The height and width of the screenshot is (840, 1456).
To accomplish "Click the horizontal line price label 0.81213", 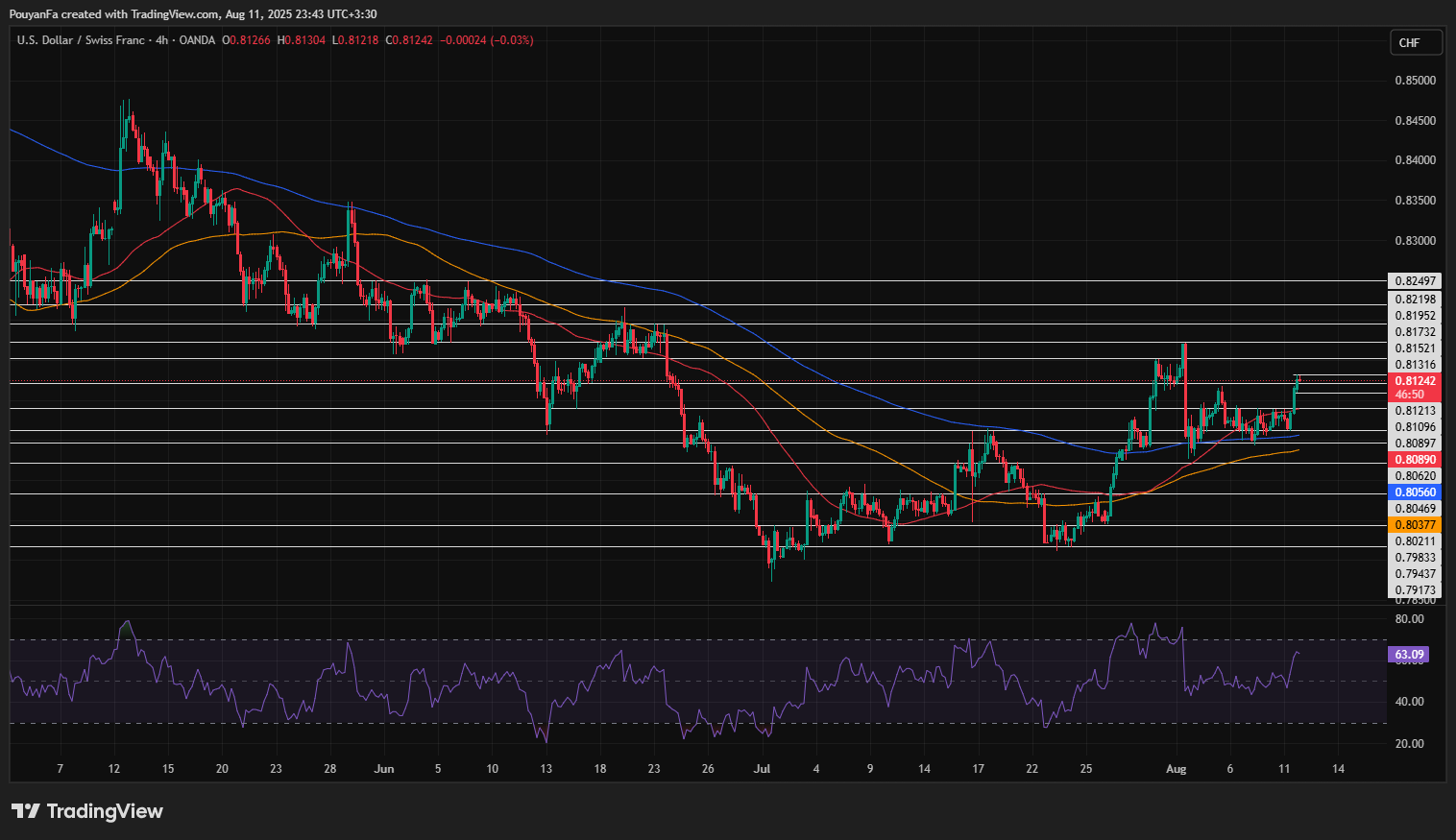I will [x=1415, y=411].
